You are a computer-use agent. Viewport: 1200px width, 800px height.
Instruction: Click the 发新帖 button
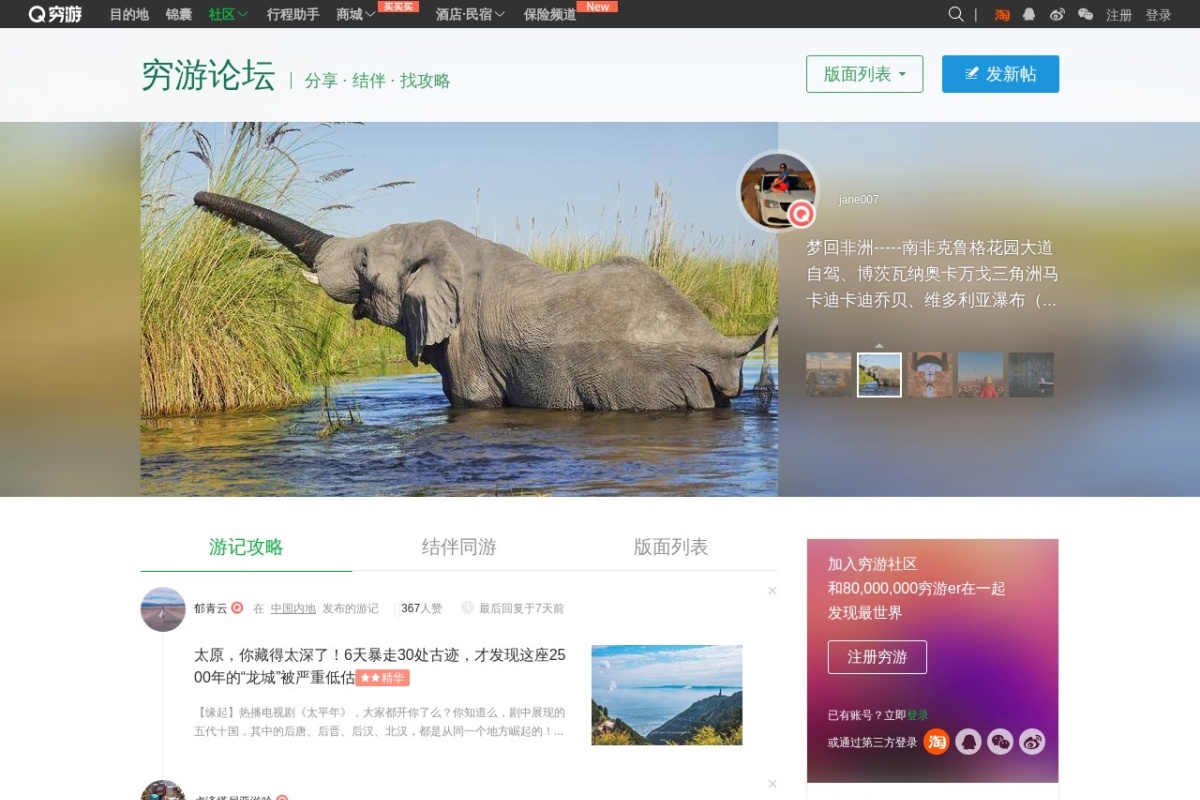pyautogui.click(x=1000, y=74)
